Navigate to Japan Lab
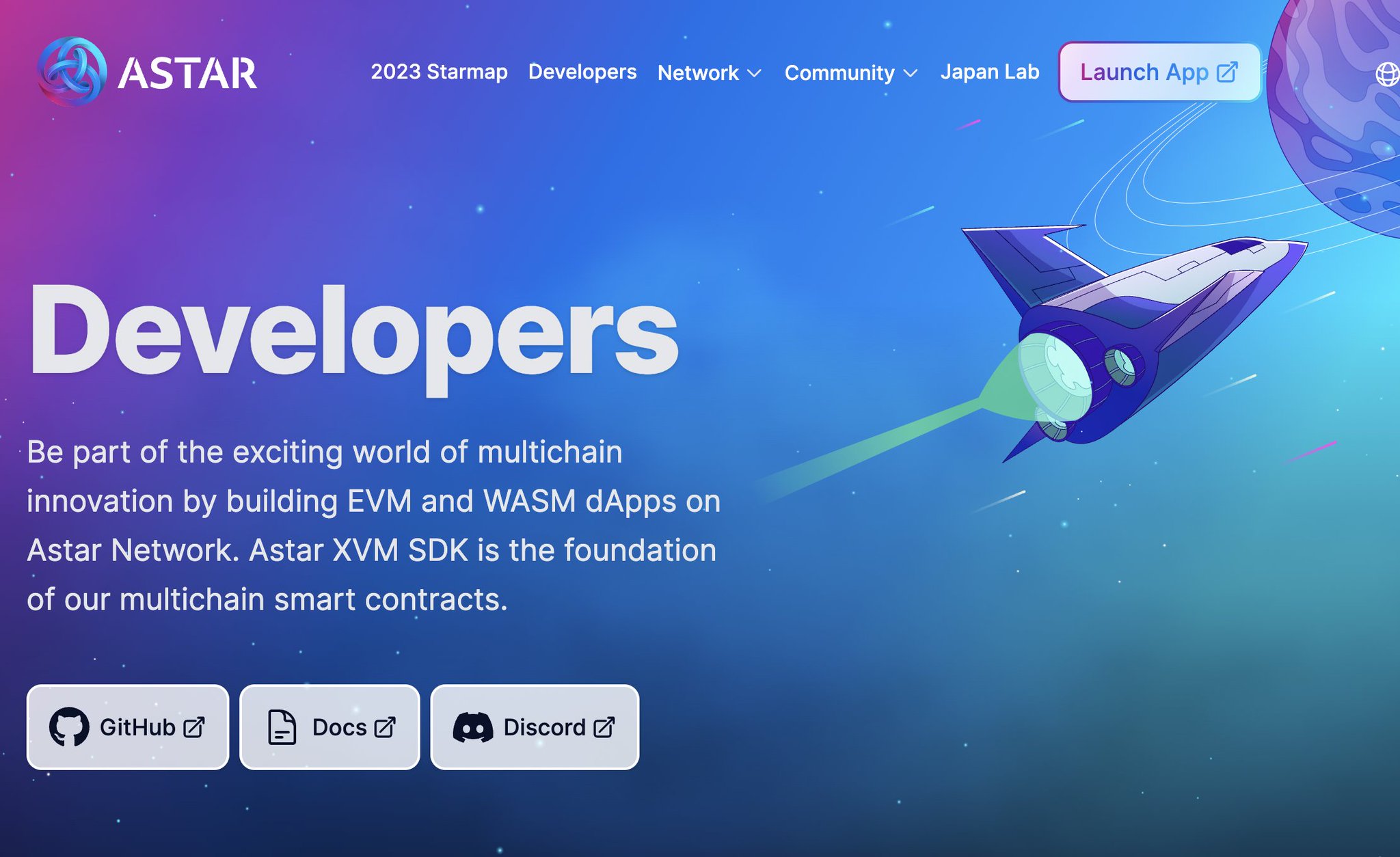This screenshot has height=857, width=1400. click(990, 72)
